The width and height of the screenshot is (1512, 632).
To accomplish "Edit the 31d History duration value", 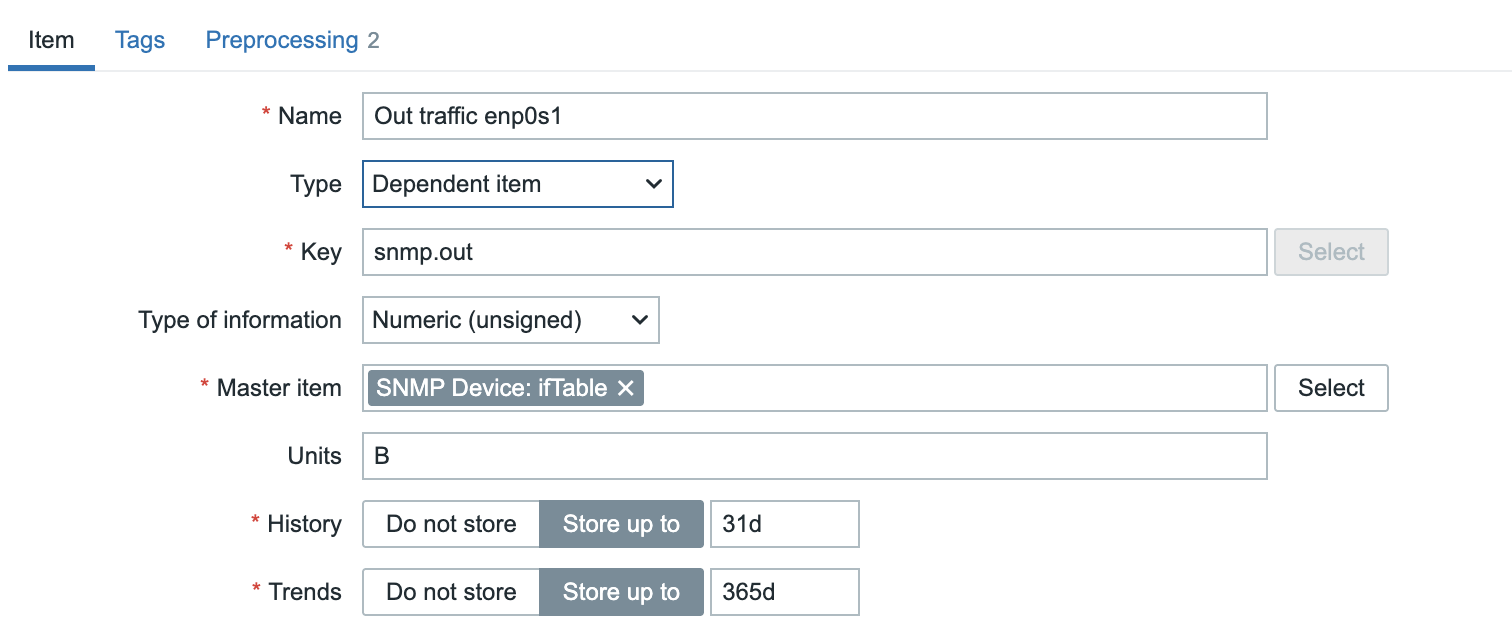I will tap(784, 524).
